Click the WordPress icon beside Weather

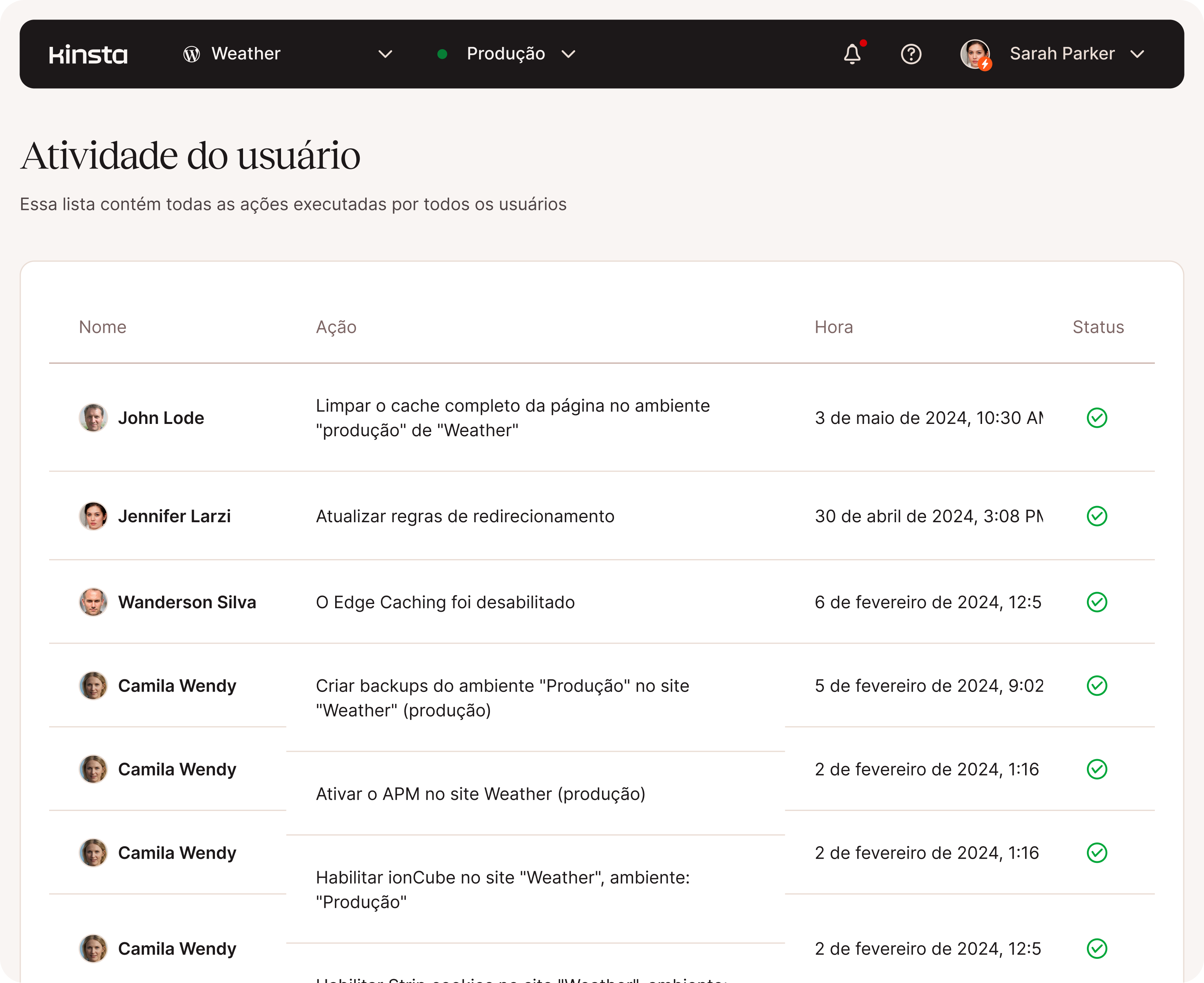point(191,55)
